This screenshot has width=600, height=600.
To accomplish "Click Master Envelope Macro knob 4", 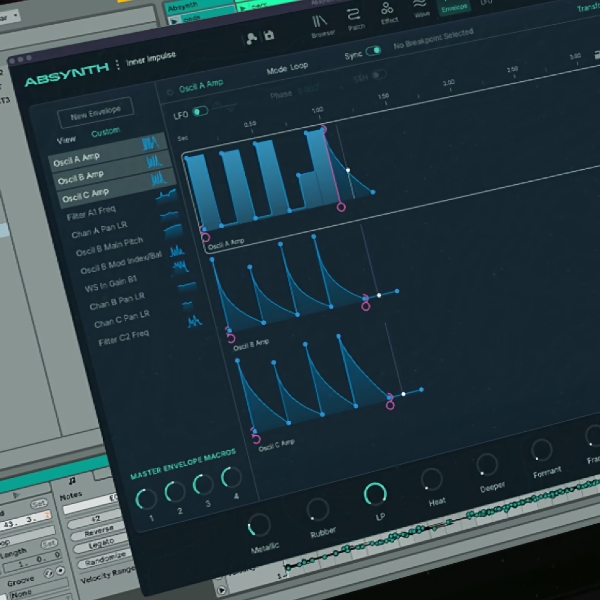I will point(232,477).
